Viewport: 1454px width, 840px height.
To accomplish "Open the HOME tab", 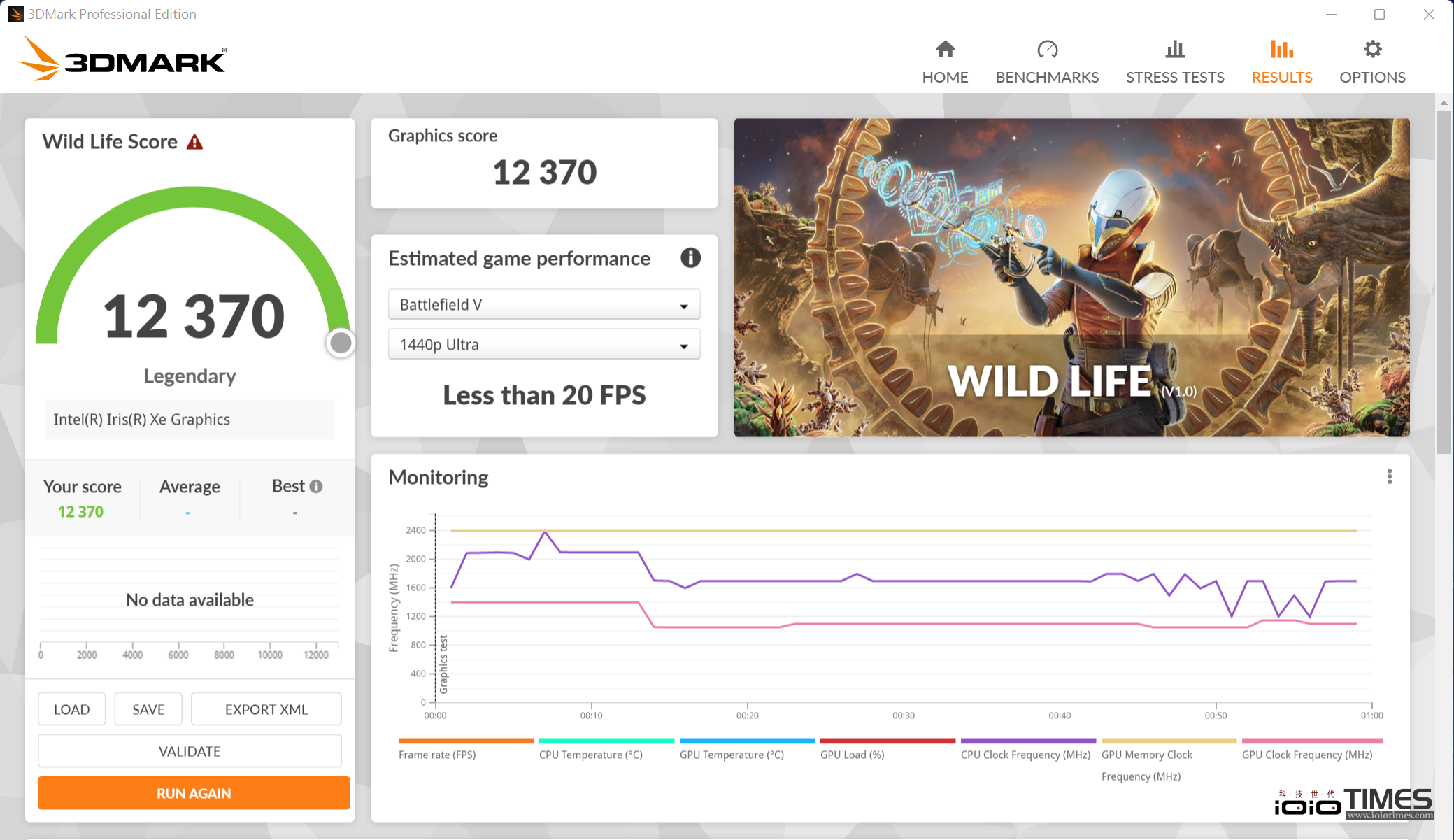I will tap(945, 63).
